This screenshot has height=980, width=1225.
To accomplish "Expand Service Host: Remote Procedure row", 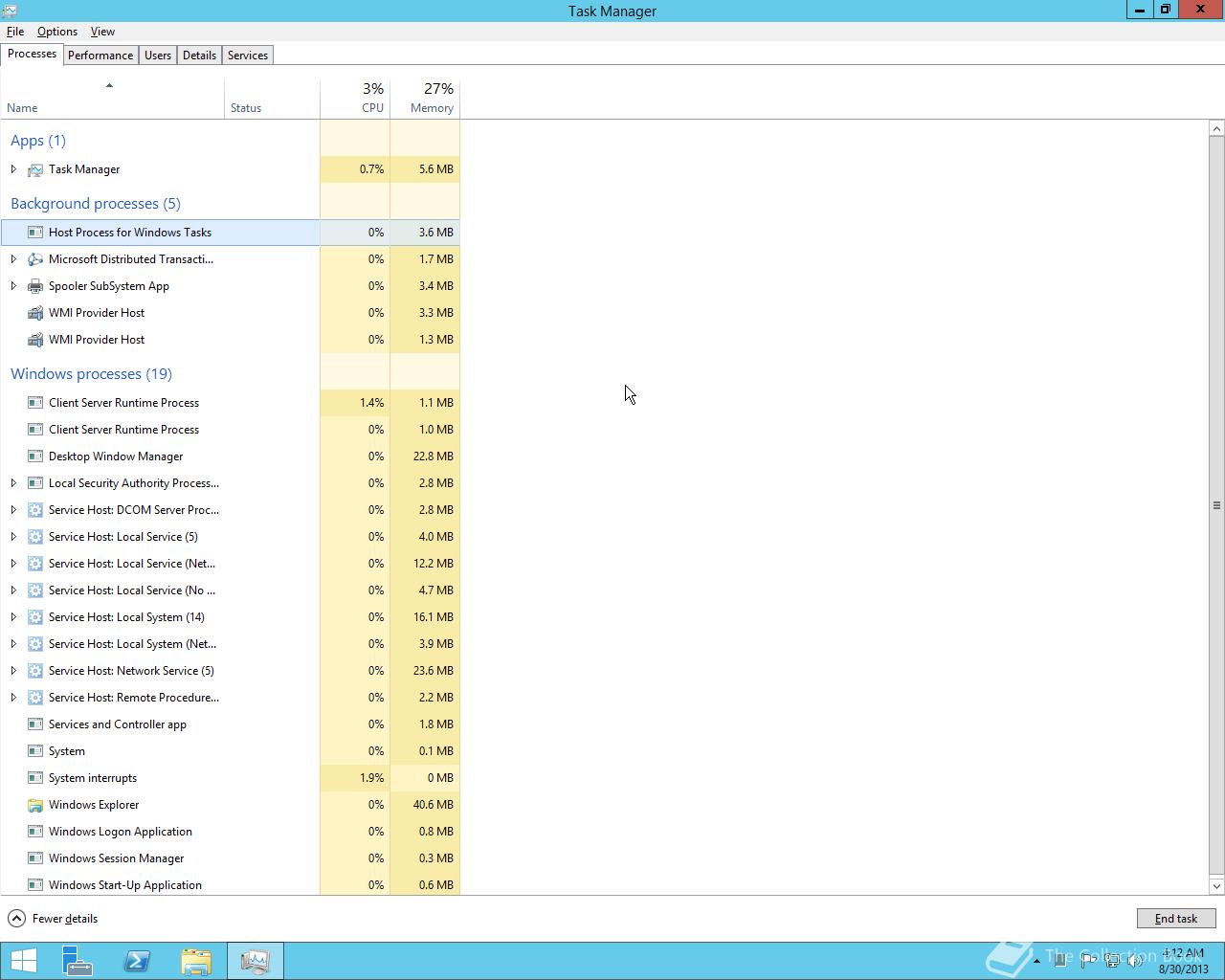I will pos(13,698).
